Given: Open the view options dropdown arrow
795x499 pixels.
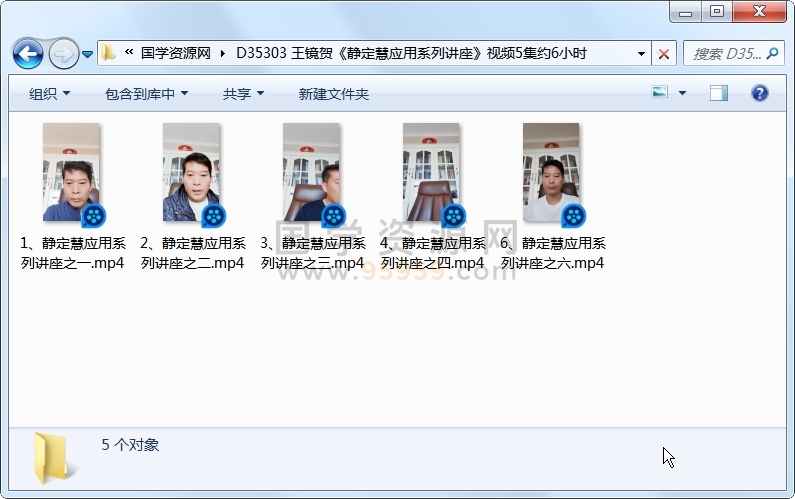Looking at the screenshot, I should click(682, 93).
